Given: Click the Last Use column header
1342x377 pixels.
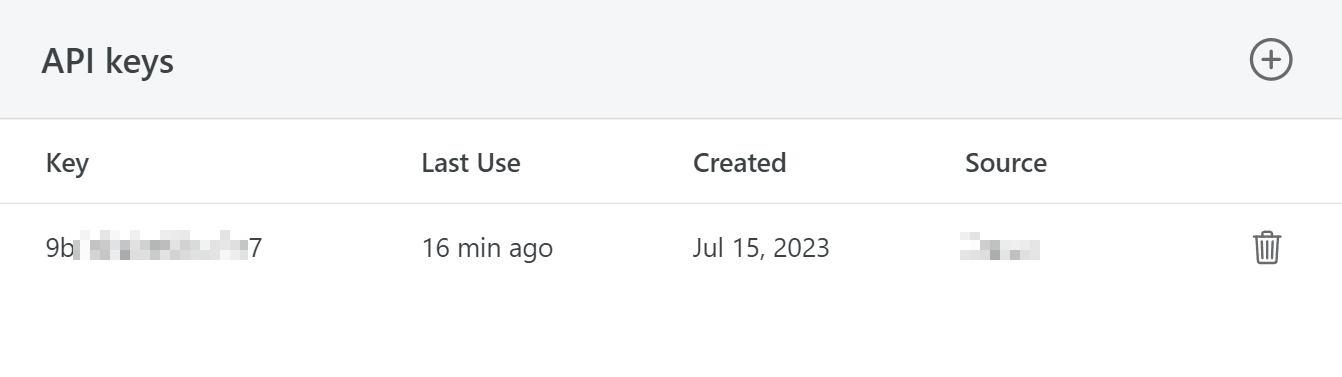Looking at the screenshot, I should (471, 163).
